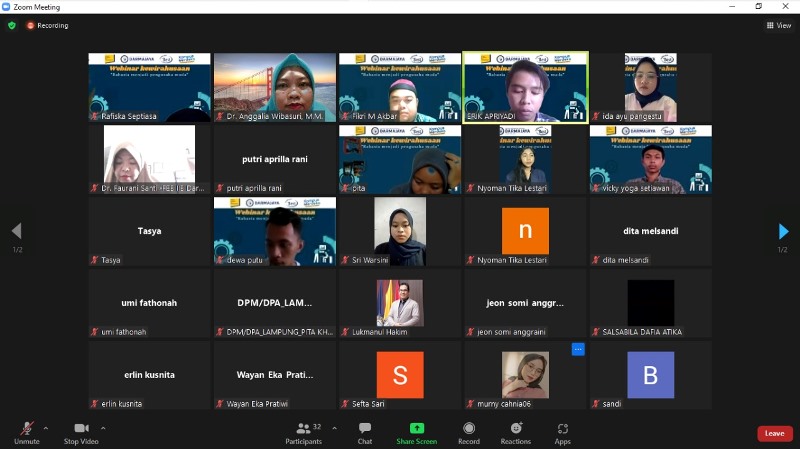
Task: Select the highlighted ERIK APRIYADI video tile
Action: (x=526, y=87)
